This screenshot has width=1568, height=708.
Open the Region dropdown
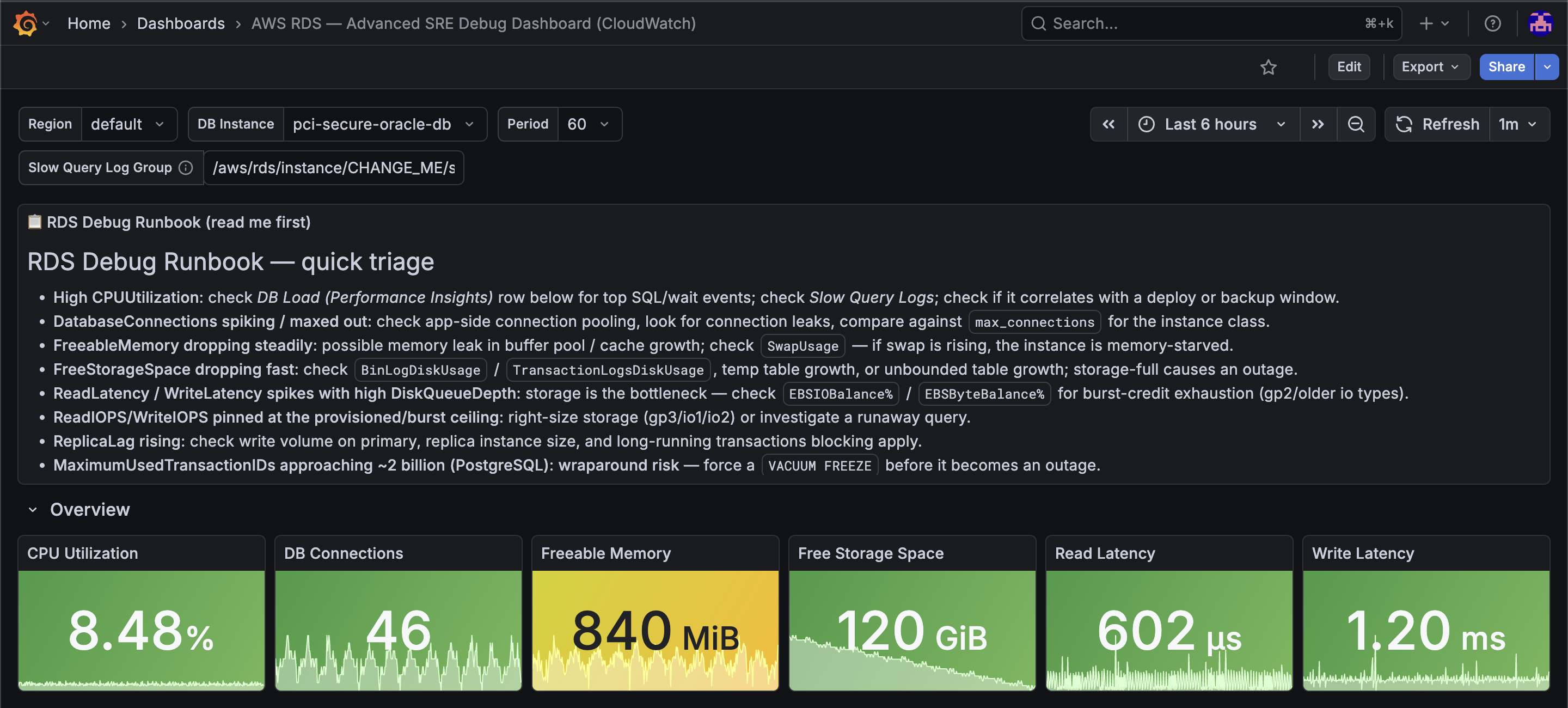click(129, 124)
